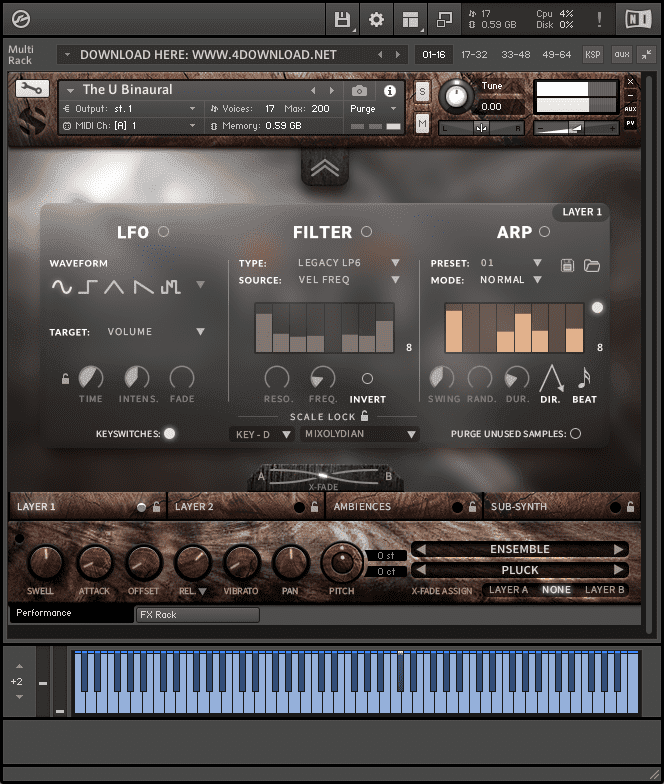
Task: Toggle the filter INVERT switch
Action: pyautogui.click(x=367, y=378)
